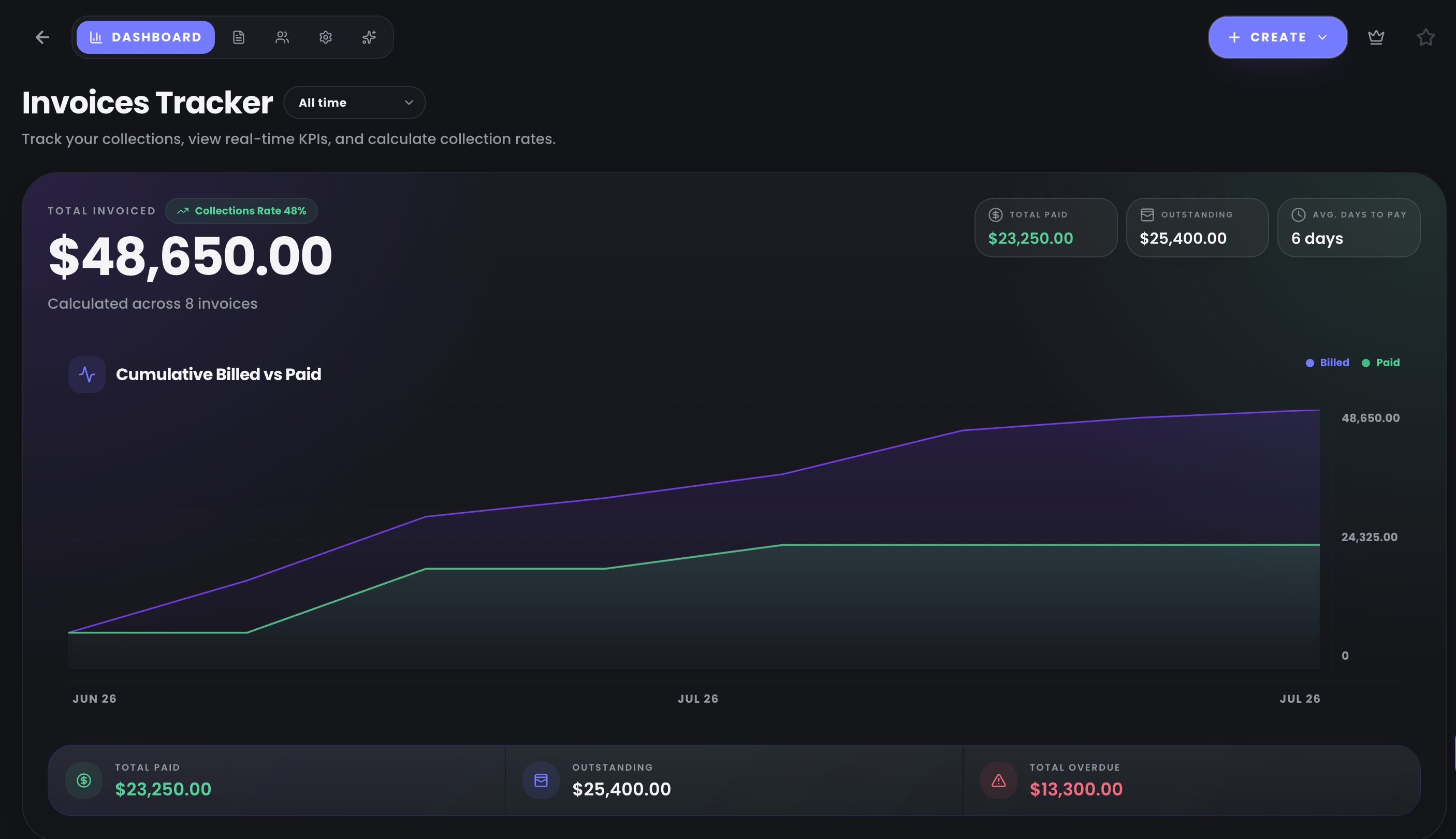This screenshot has height=839, width=1456.
Task: Click Calculated across 8 invoices text
Action: click(x=153, y=303)
